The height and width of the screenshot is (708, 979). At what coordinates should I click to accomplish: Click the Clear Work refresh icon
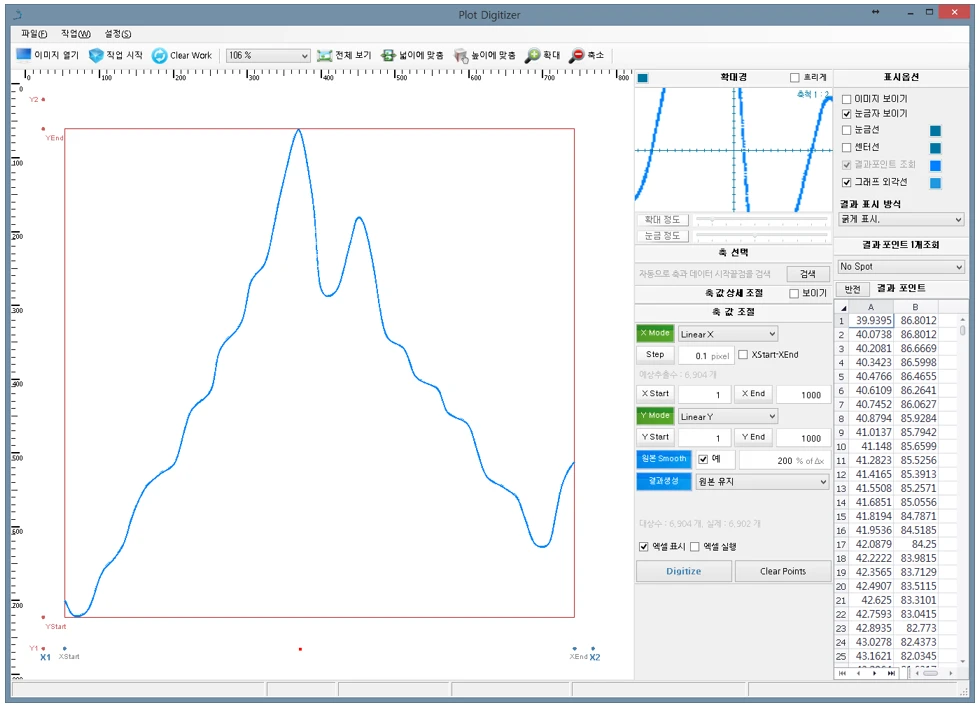[160, 56]
